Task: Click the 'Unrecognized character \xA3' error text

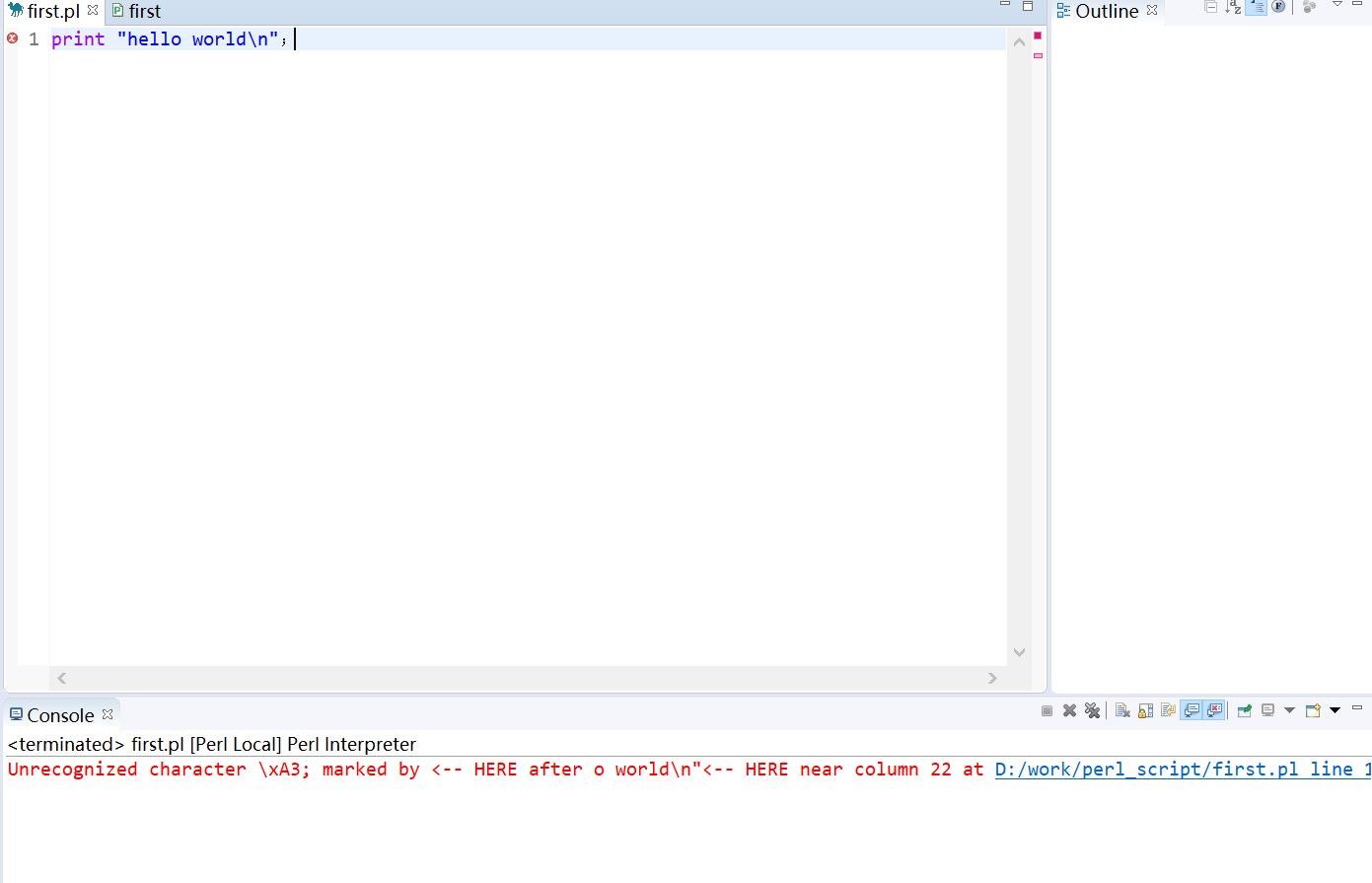Action: coord(159,770)
